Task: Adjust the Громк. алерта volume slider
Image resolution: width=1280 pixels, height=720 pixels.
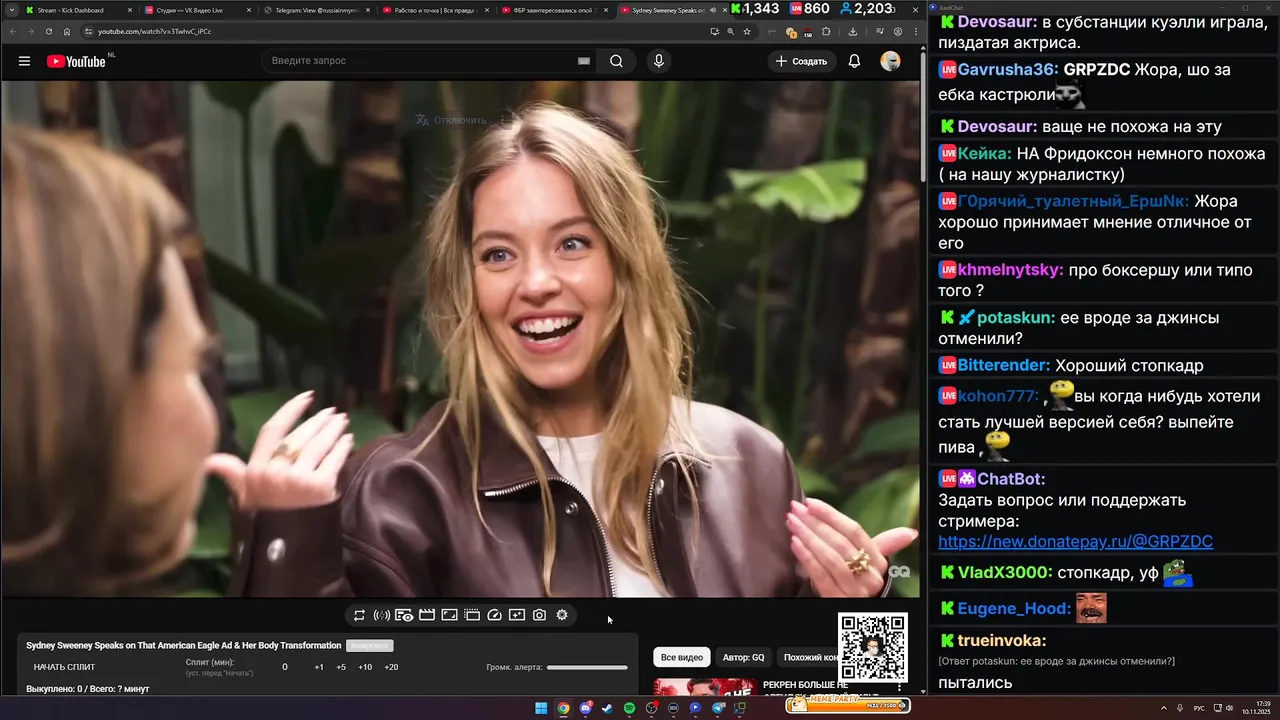Action: 587,667
